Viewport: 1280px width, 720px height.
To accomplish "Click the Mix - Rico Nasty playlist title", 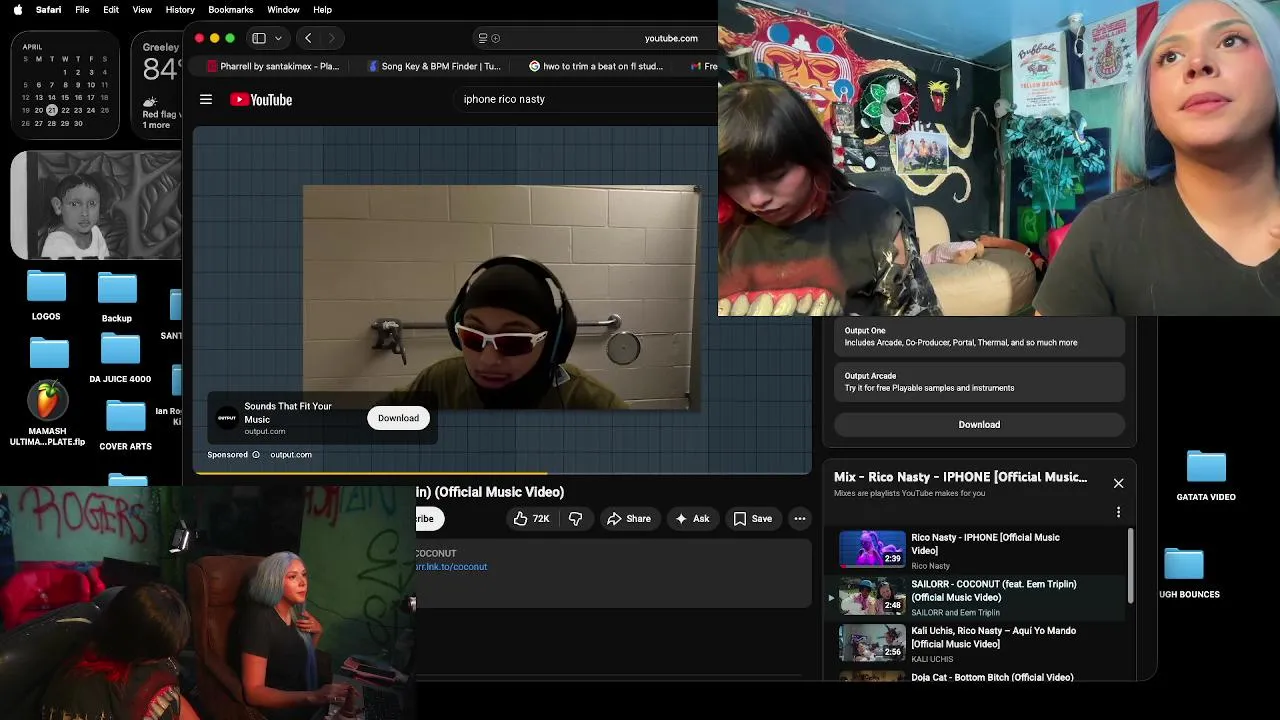I will (960, 477).
